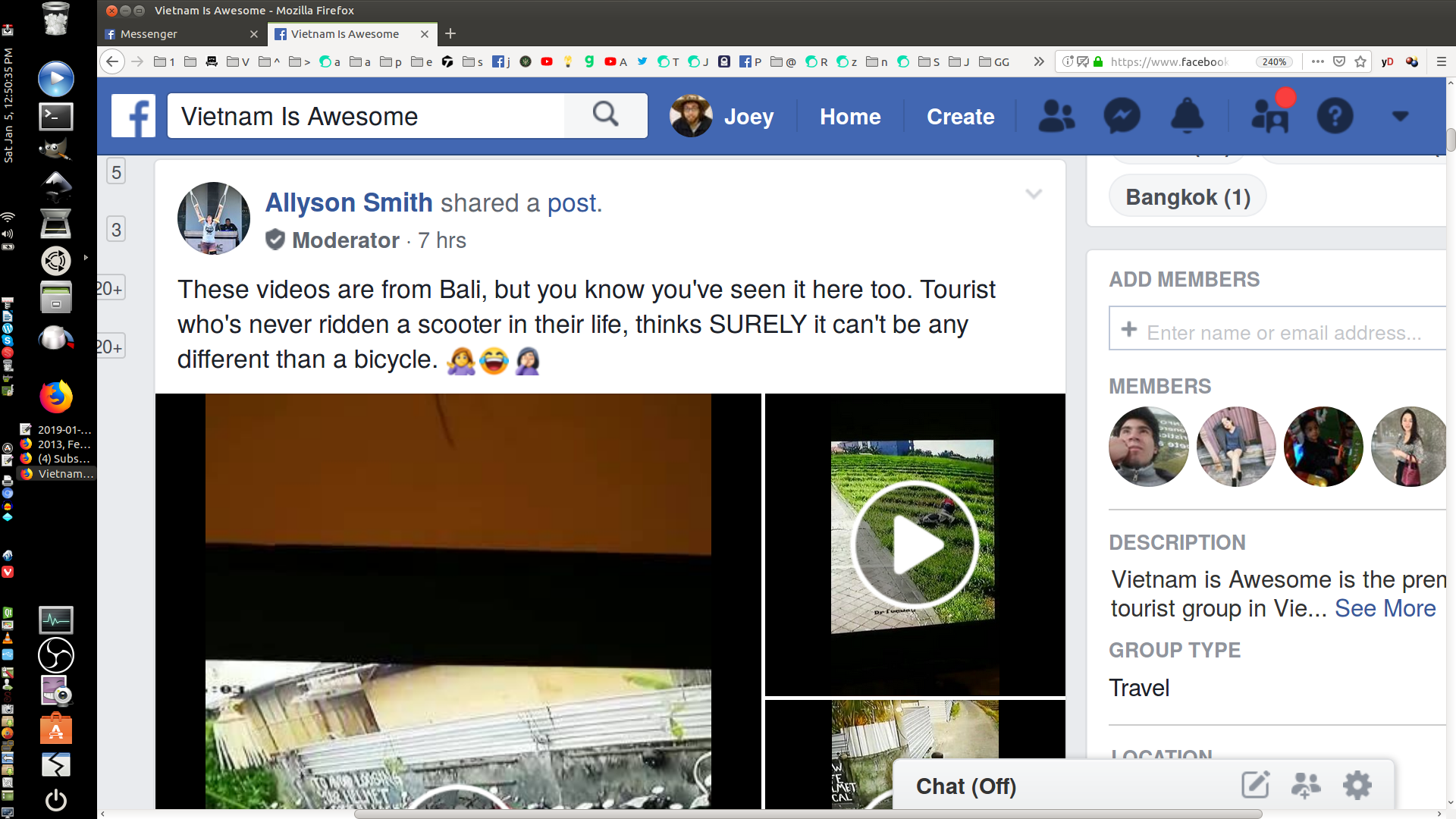Toggle chat on by clicking Chat (Off)
Screen dimensions: 1456x819
[x=965, y=786]
